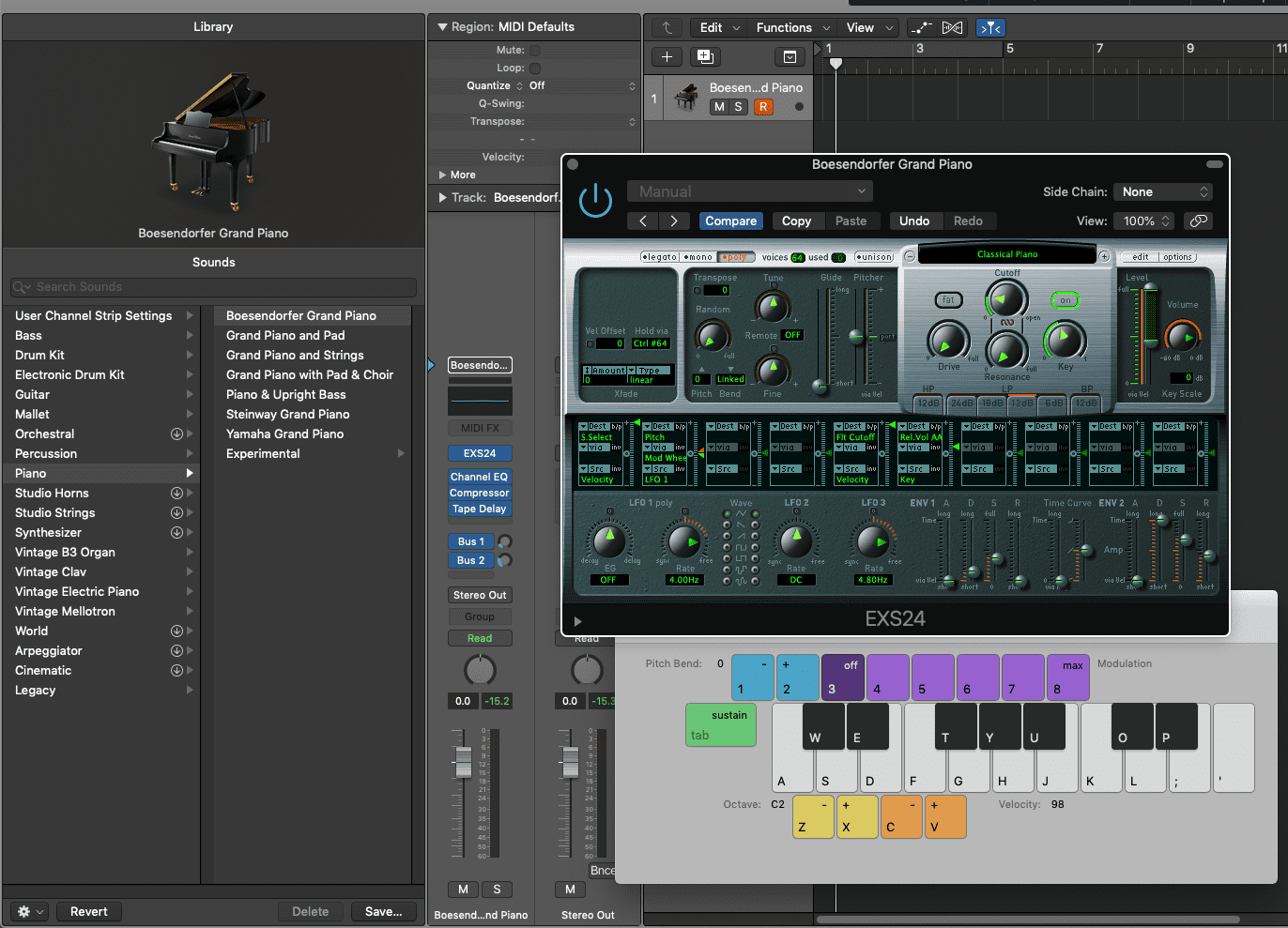Viewport: 1288px width, 928px height.
Task: Click the EXS24 Volume knob
Action: pyautogui.click(x=1182, y=336)
